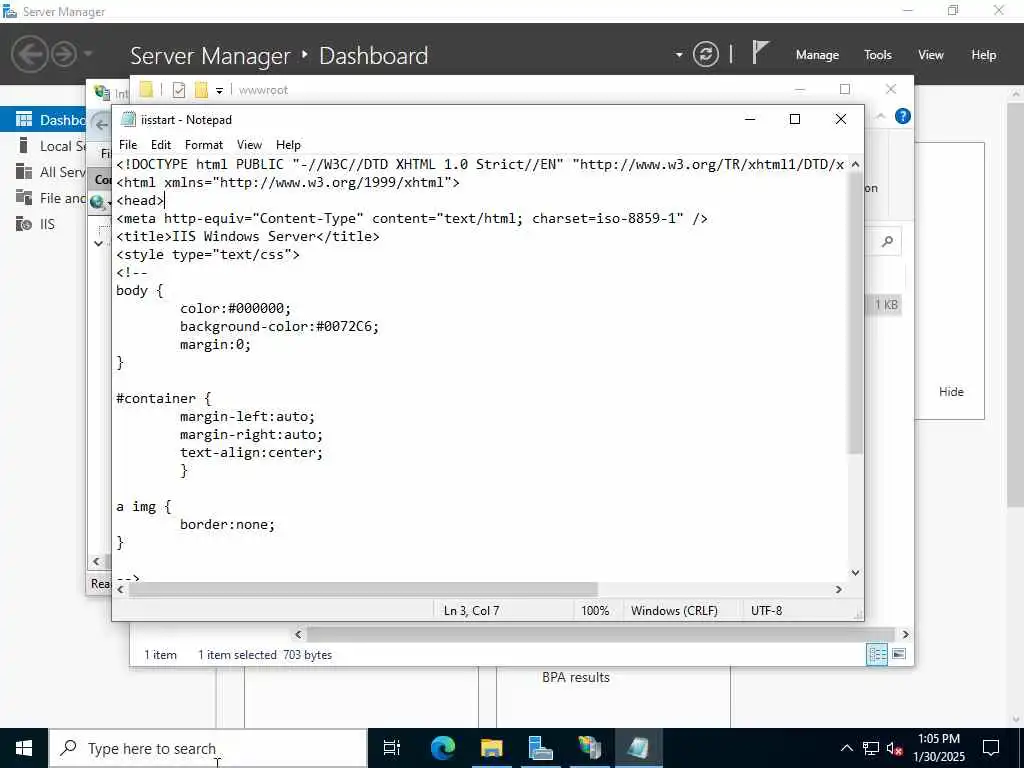This screenshot has height=768, width=1024.
Task: Click Explorer horizontal scrollbar track
Action: pyautogui.click(x=600, y=634)
